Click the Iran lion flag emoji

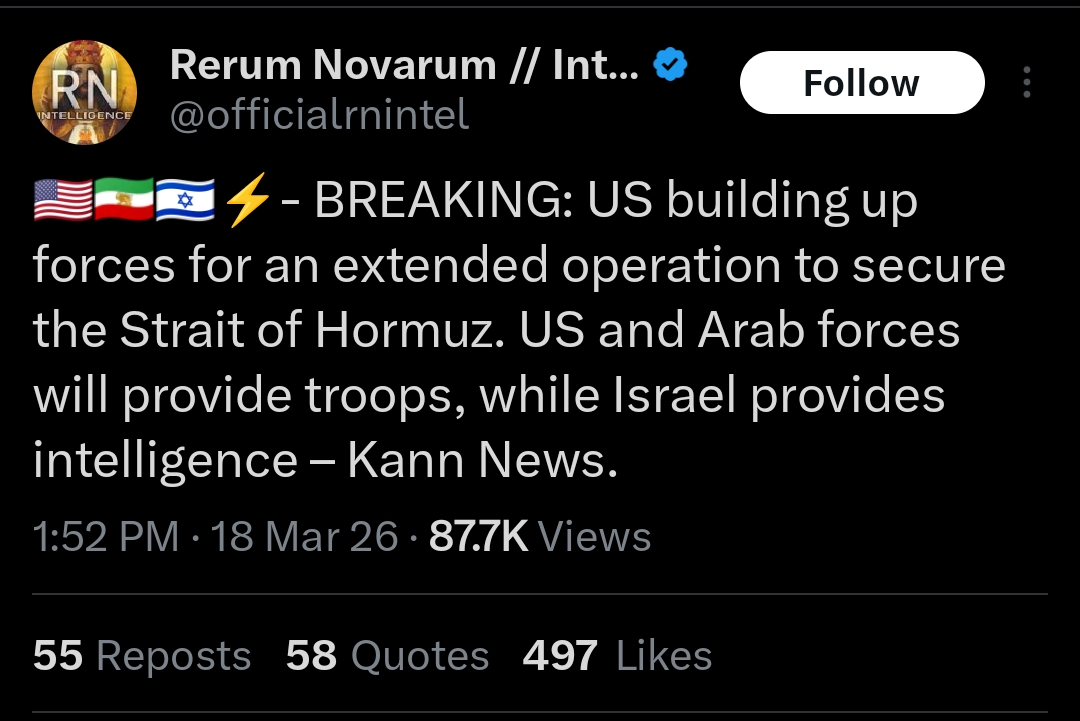[x=123, y=202]
